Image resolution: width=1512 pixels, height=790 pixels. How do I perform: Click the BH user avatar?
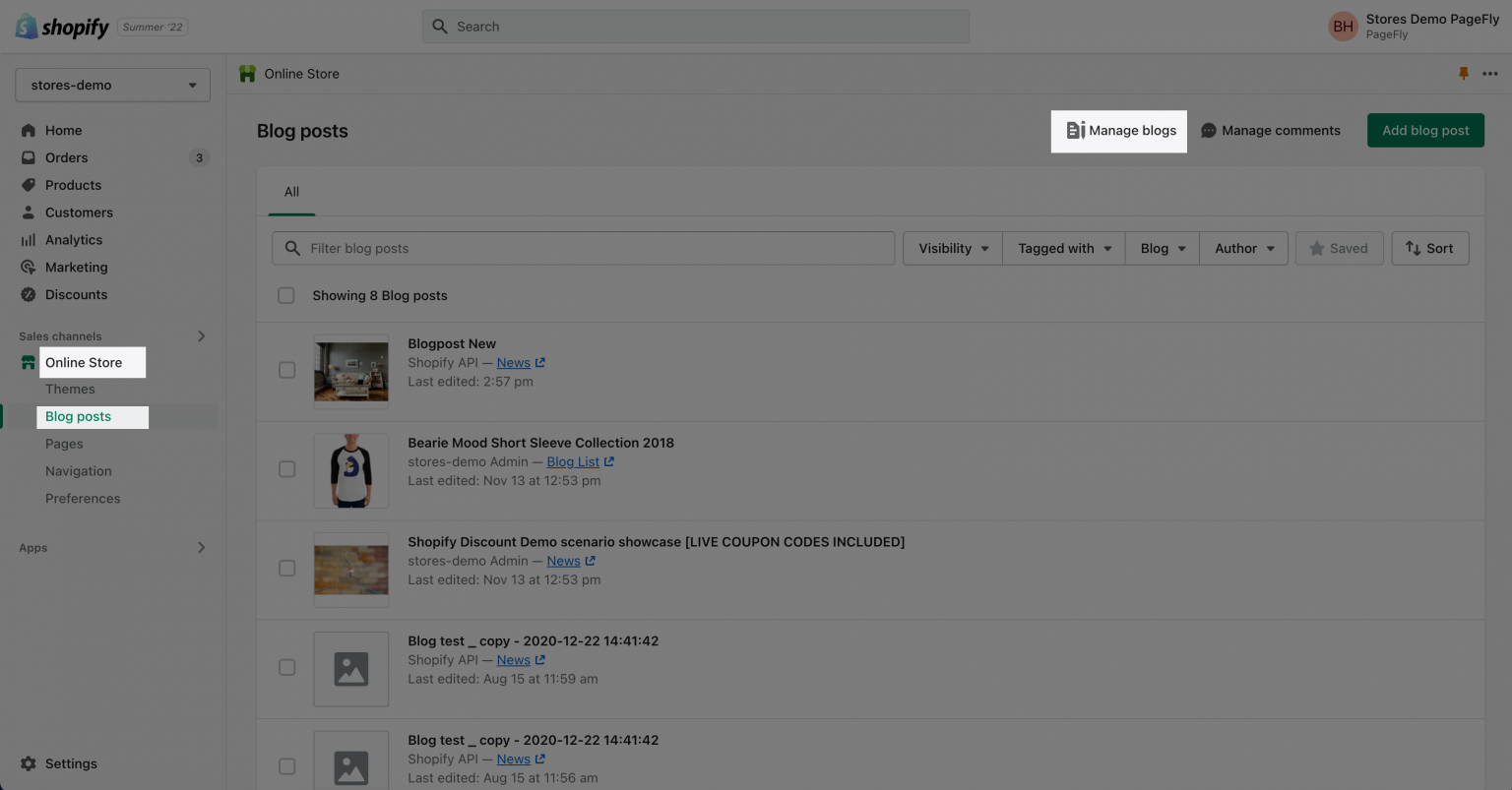tap(1343, 27)
